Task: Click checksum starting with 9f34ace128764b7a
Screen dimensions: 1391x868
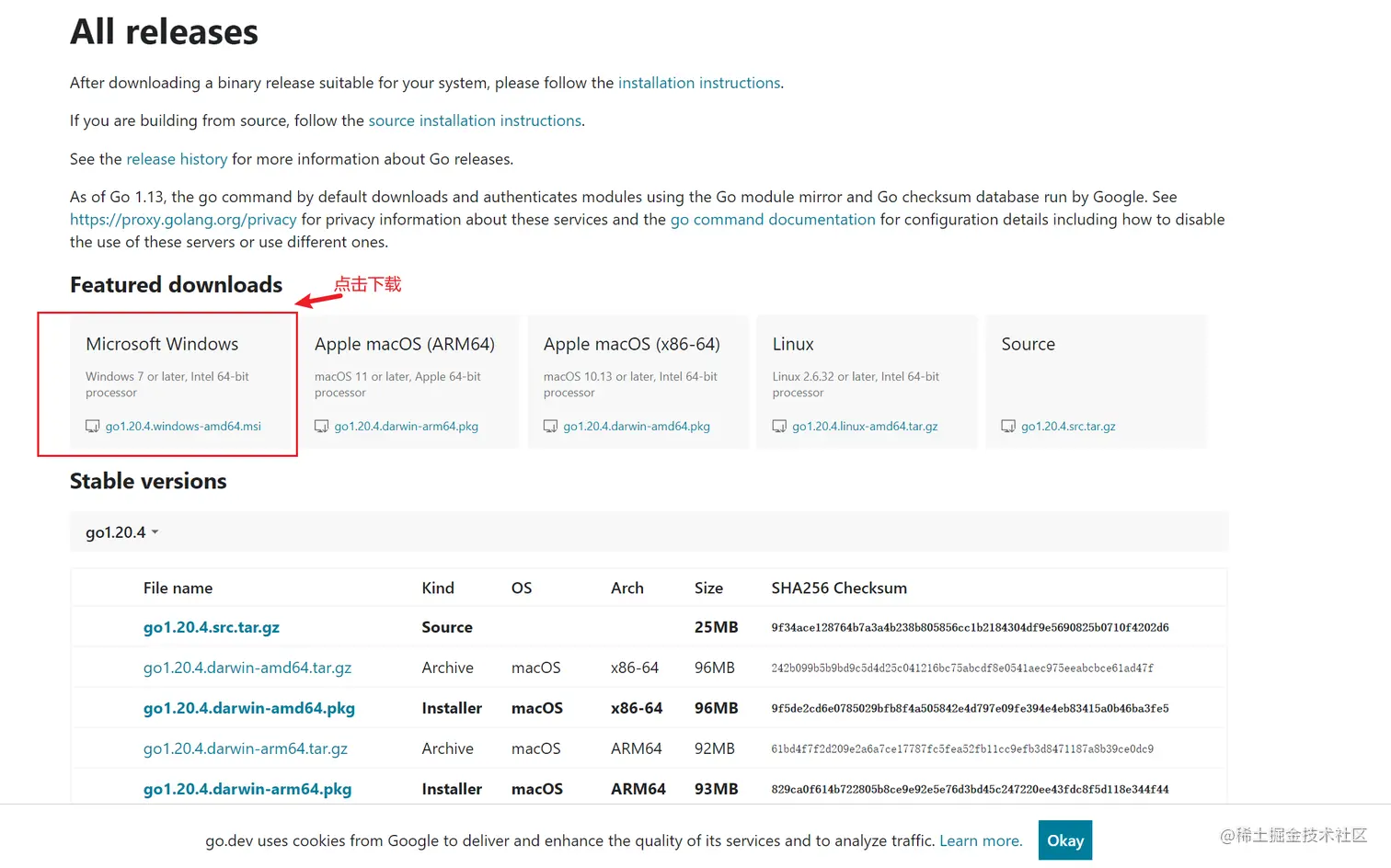Action: [x=971, y=627]
